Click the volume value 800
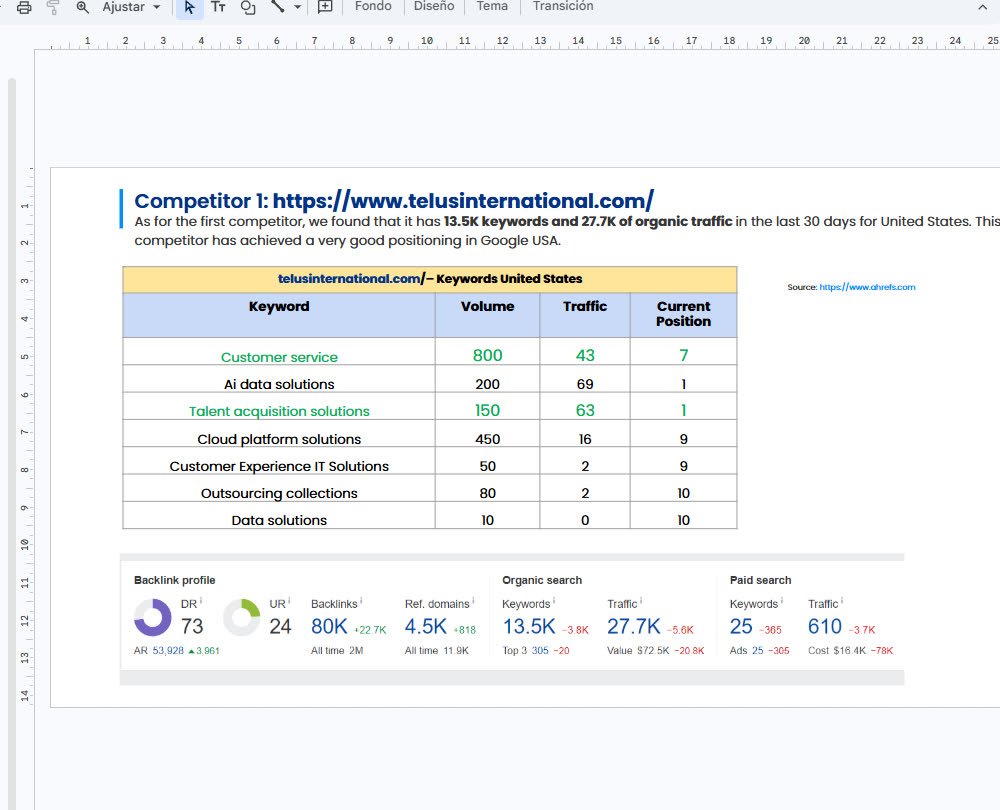Screen dimensions: 1000x810 [487, 355]
